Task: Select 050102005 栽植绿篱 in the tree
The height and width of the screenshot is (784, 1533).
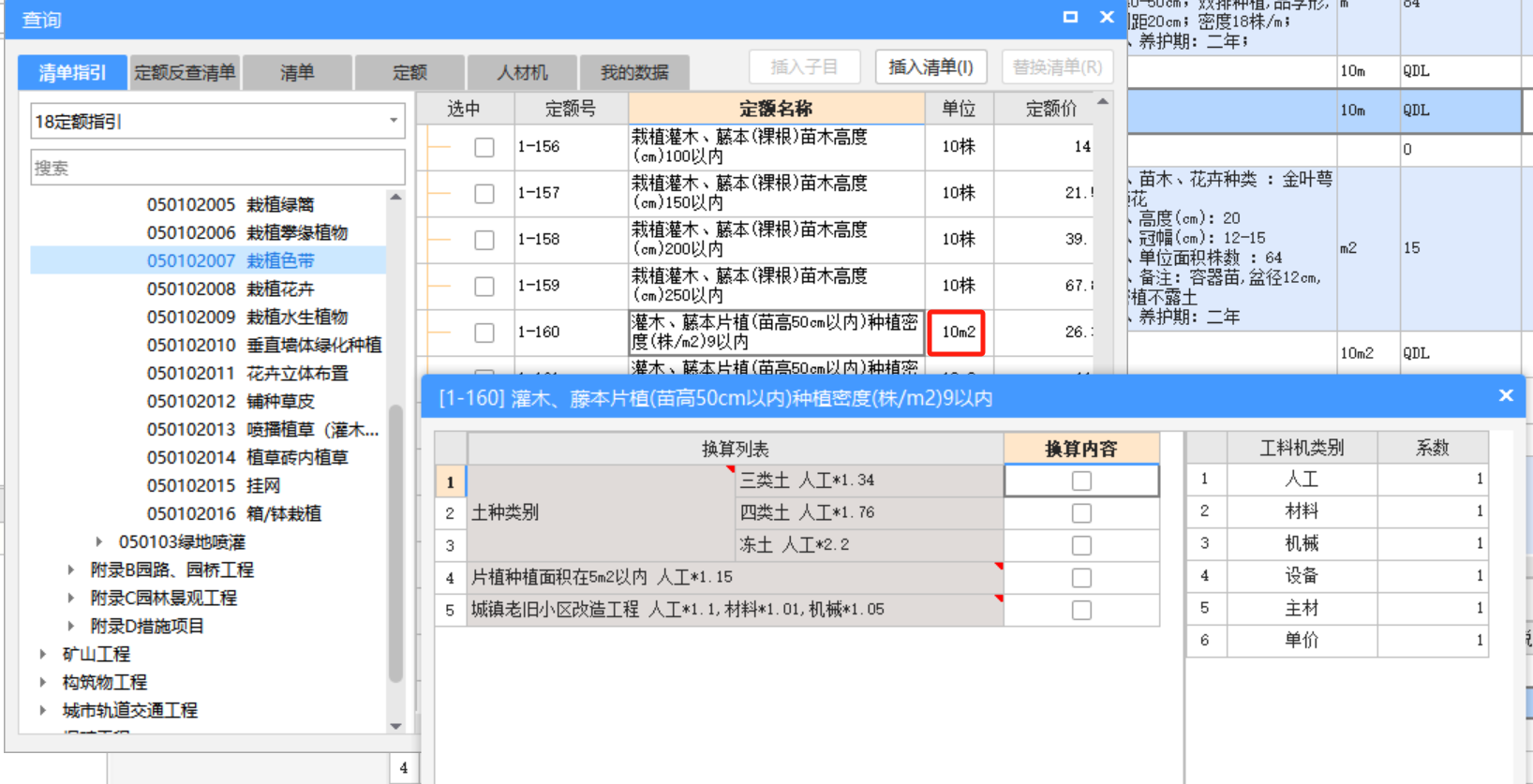Action: (231, 204)
